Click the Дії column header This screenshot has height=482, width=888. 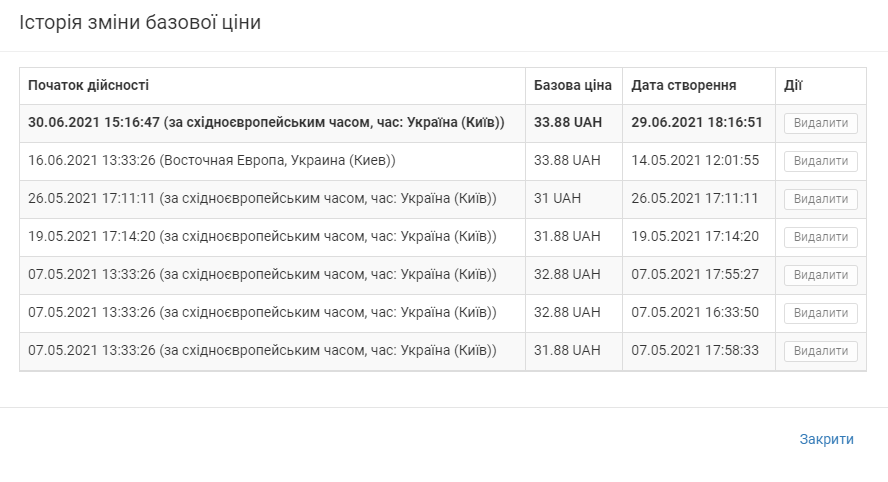[x=794, y=86]
